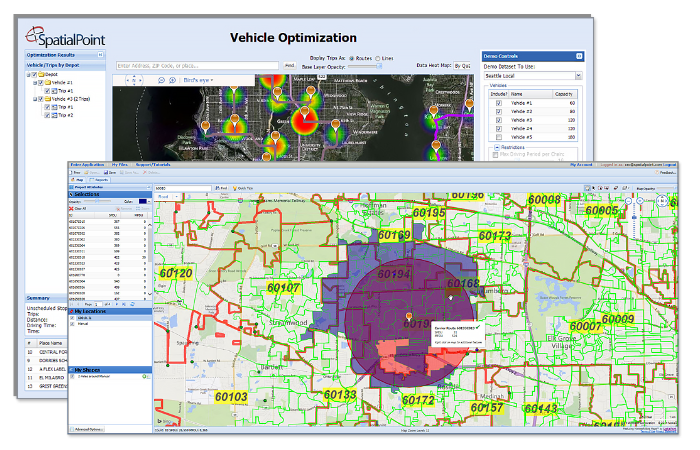
Task: Open the Seattle Local dataset dropdown
Action: click(x=579, y=76)
